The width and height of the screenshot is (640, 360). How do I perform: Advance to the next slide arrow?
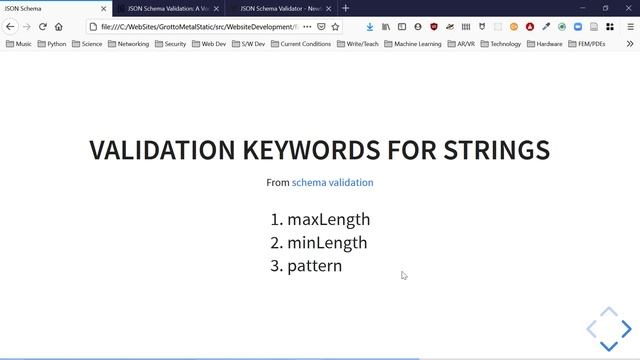626,329
